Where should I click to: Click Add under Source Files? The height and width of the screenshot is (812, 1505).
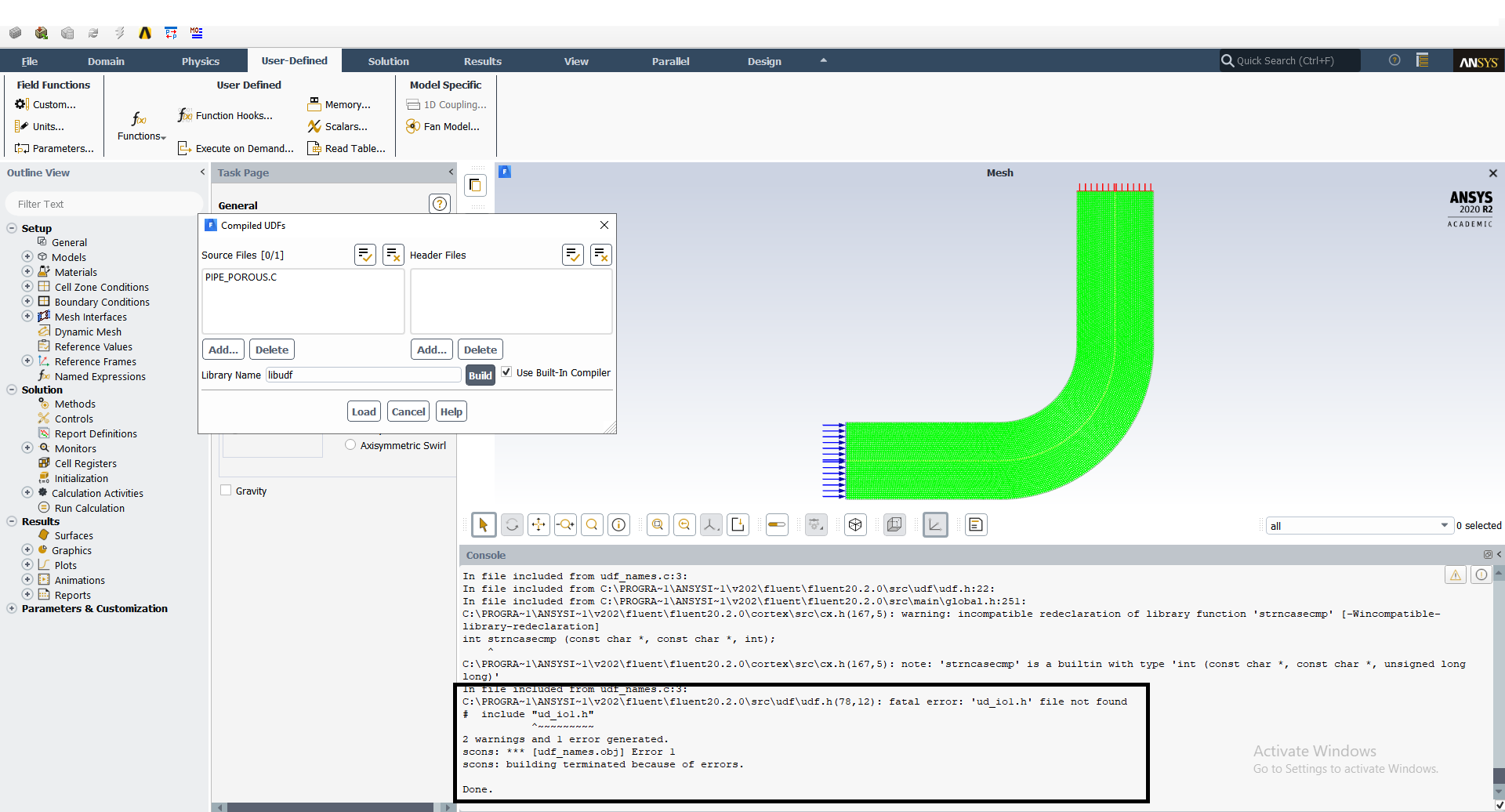[x=223, y=350]
